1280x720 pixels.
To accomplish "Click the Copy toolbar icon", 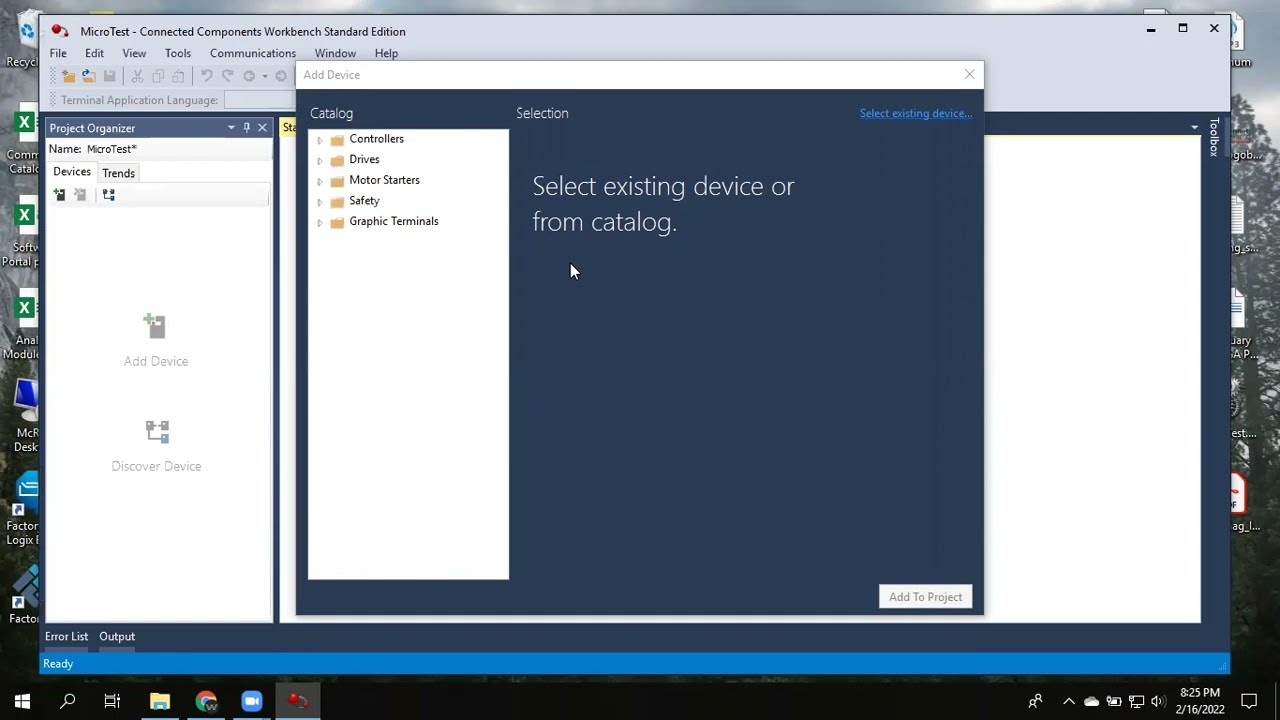I will 158,76.
